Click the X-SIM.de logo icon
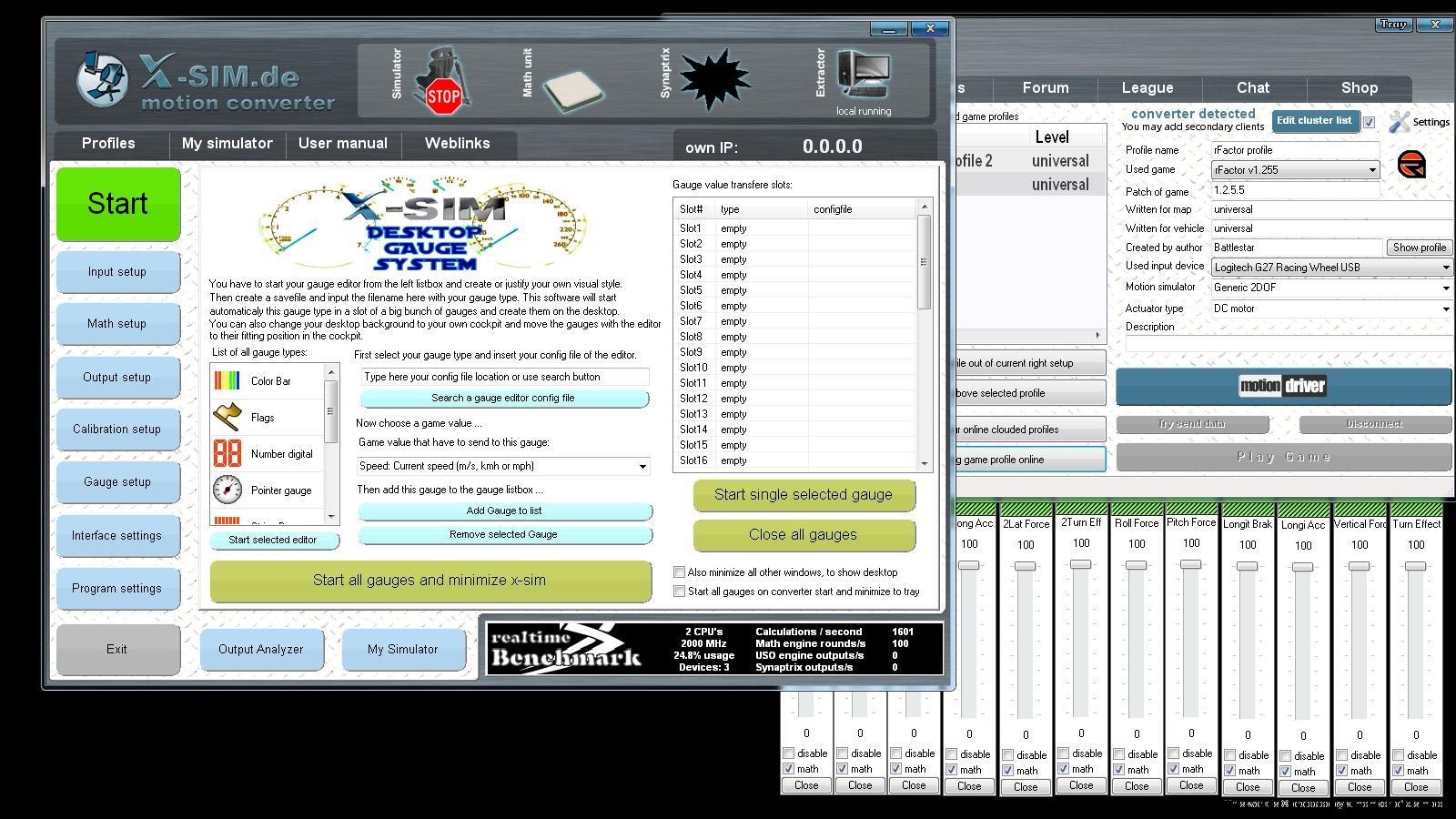The image size is (1456, 819). click(x=102, y=78)
